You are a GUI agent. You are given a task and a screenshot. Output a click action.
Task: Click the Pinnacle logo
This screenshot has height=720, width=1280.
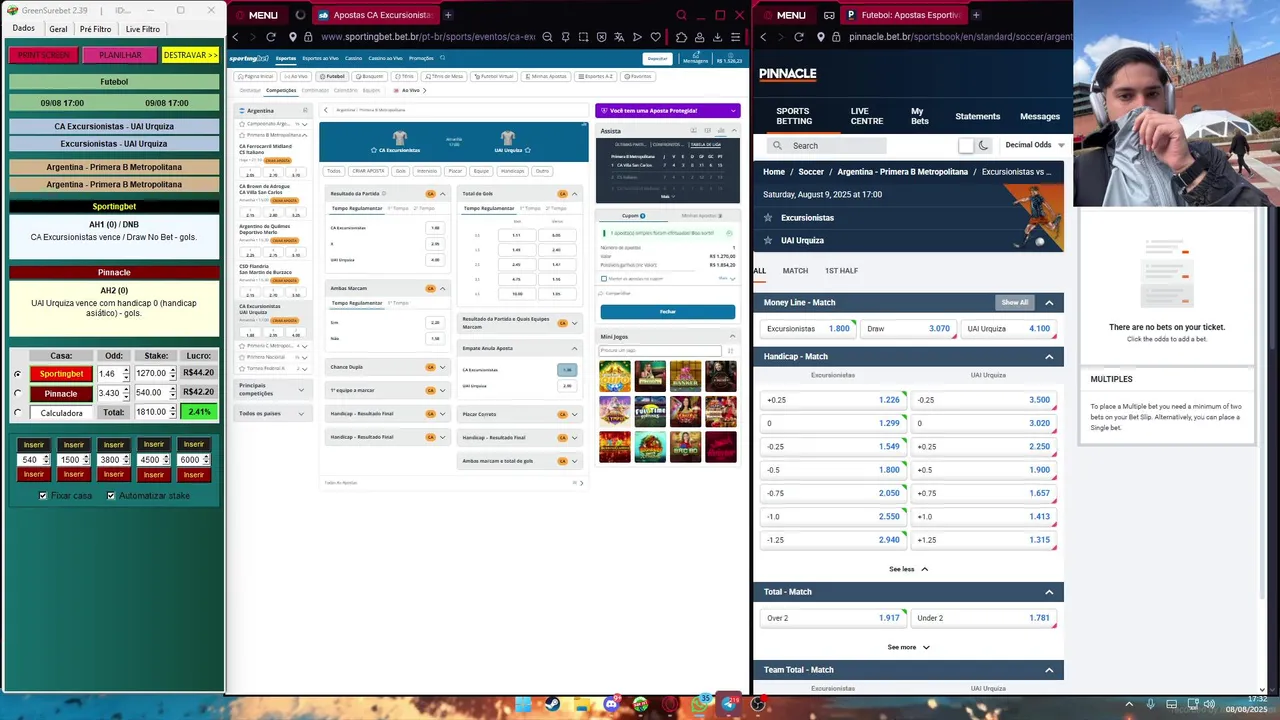[x=788, y=74]
